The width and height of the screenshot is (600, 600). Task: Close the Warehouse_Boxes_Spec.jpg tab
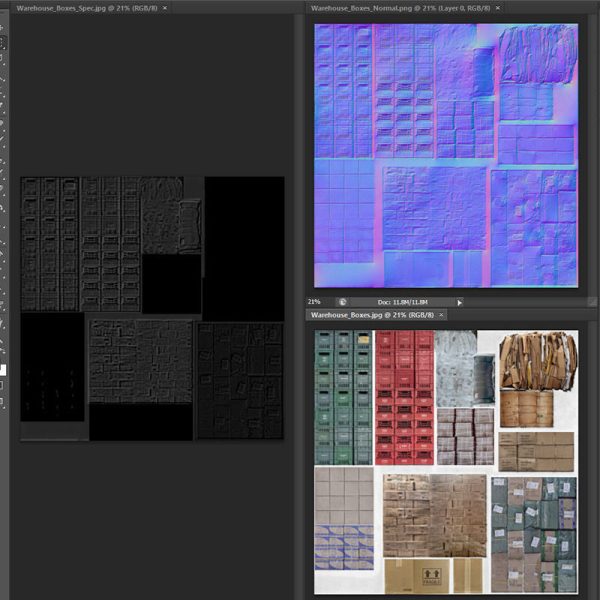[x=165, y=8]
